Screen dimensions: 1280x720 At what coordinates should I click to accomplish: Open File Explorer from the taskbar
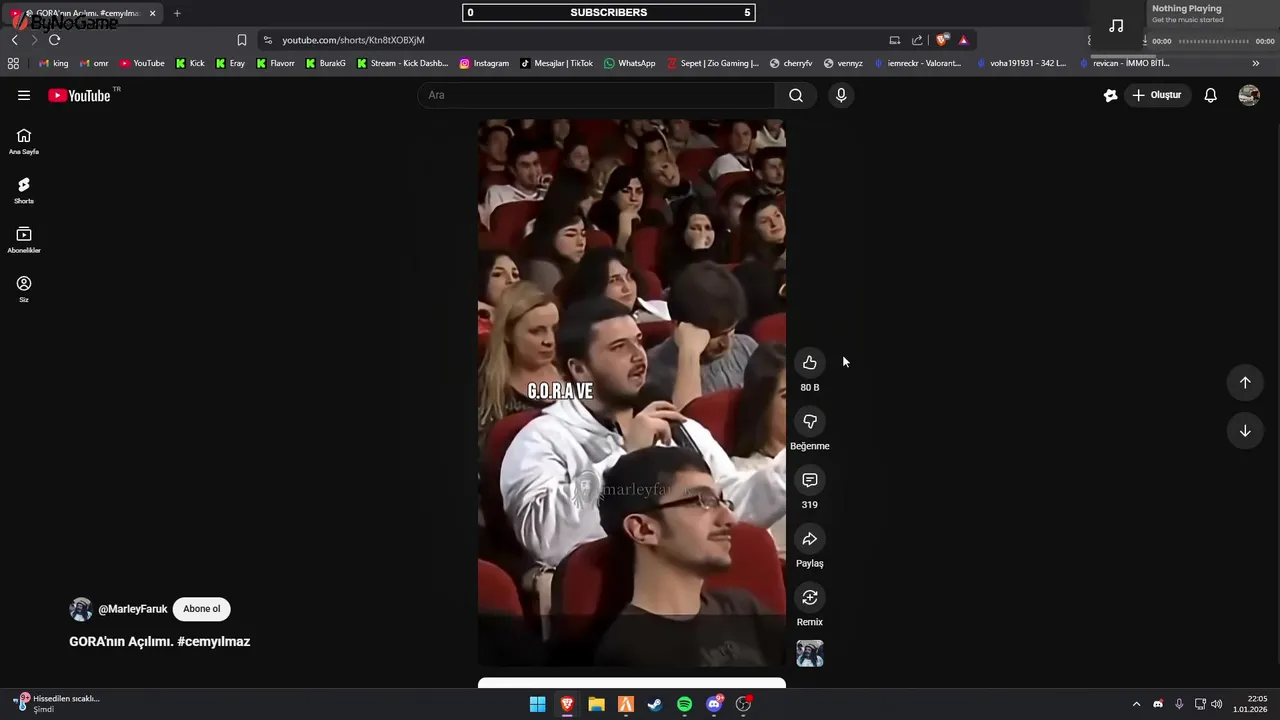596,704
